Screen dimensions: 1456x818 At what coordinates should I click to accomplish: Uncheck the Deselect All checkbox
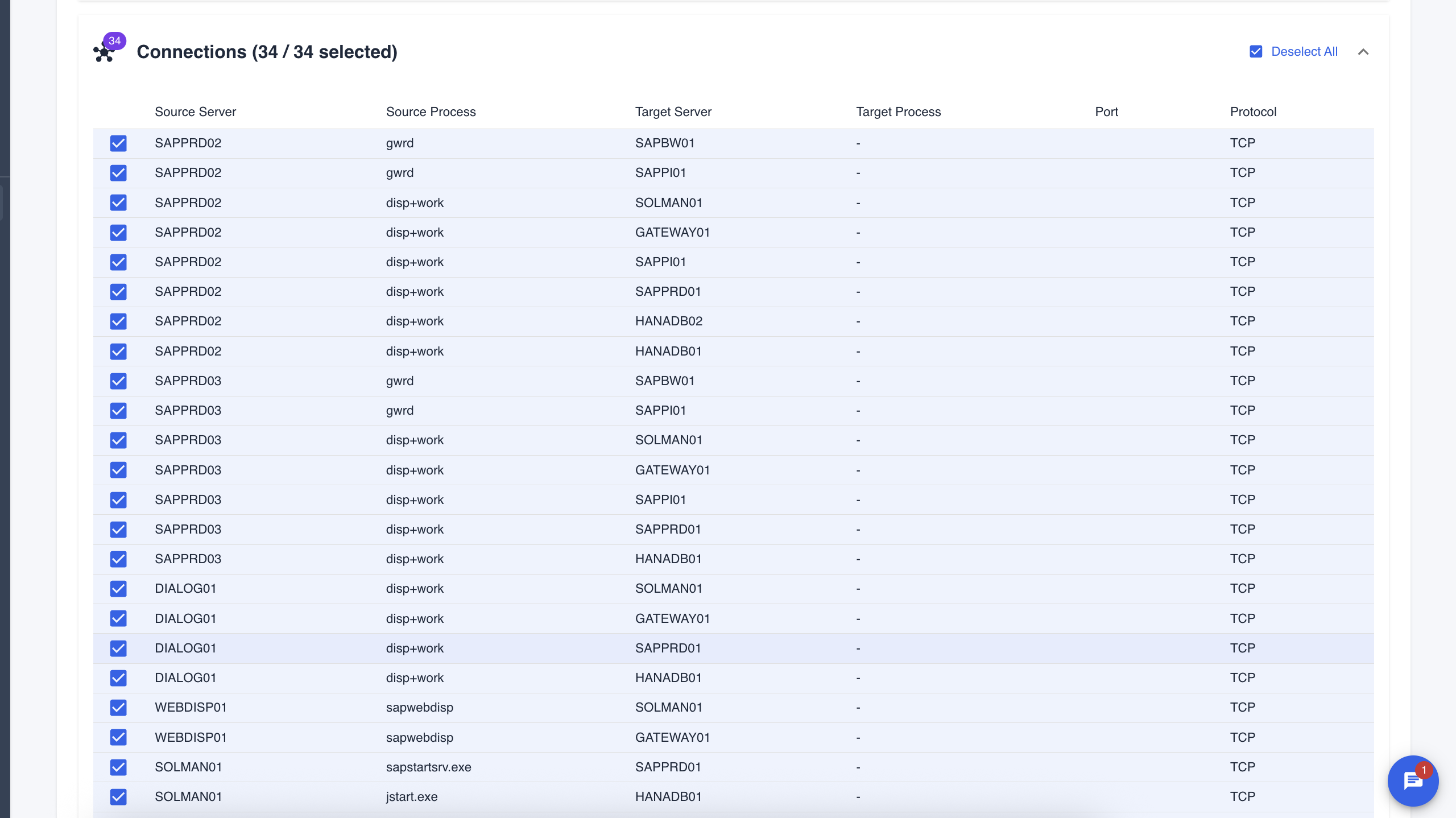click(x=1256, y=52)
